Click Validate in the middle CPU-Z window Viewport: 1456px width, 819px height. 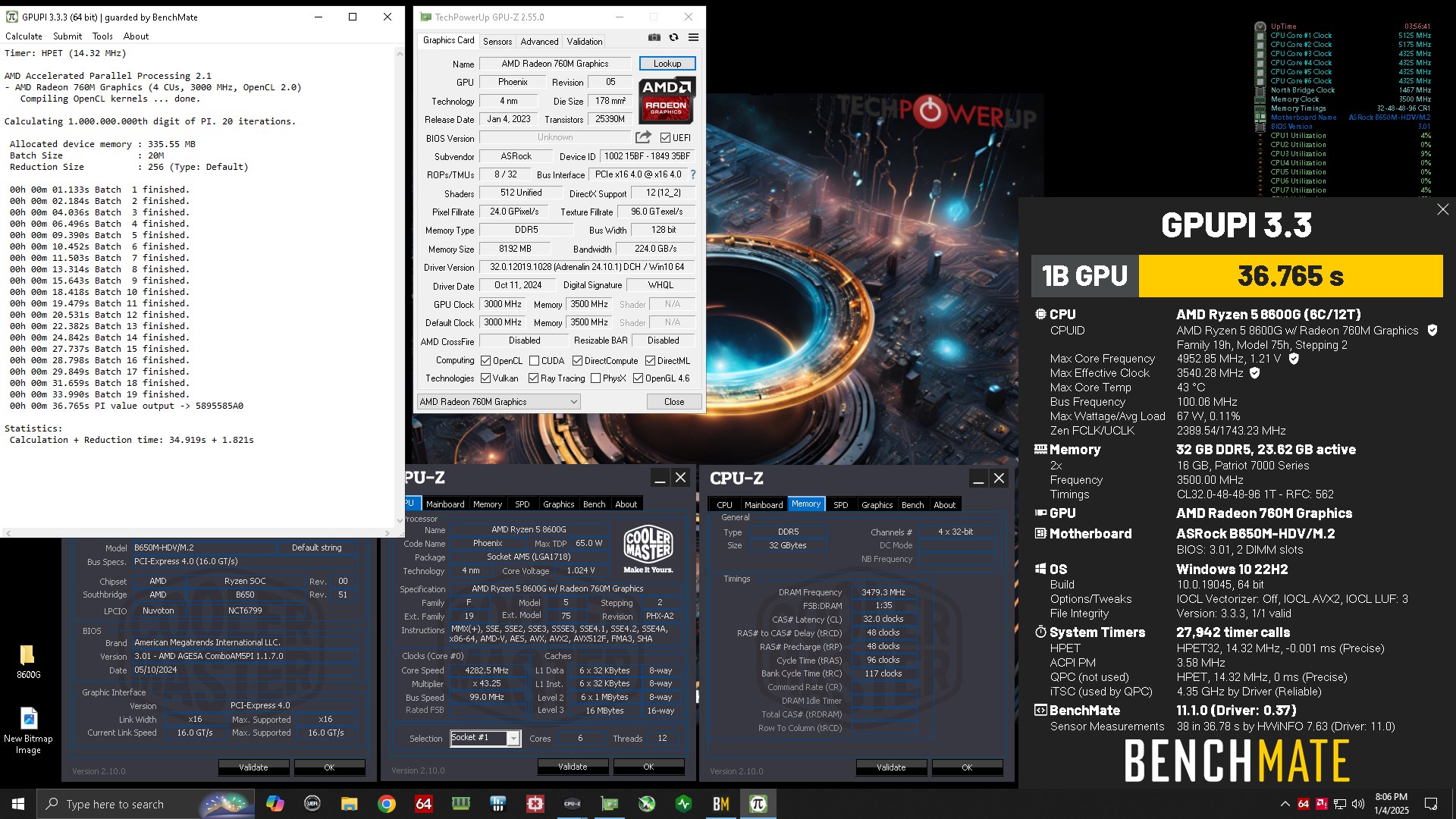tap(573, 767)
